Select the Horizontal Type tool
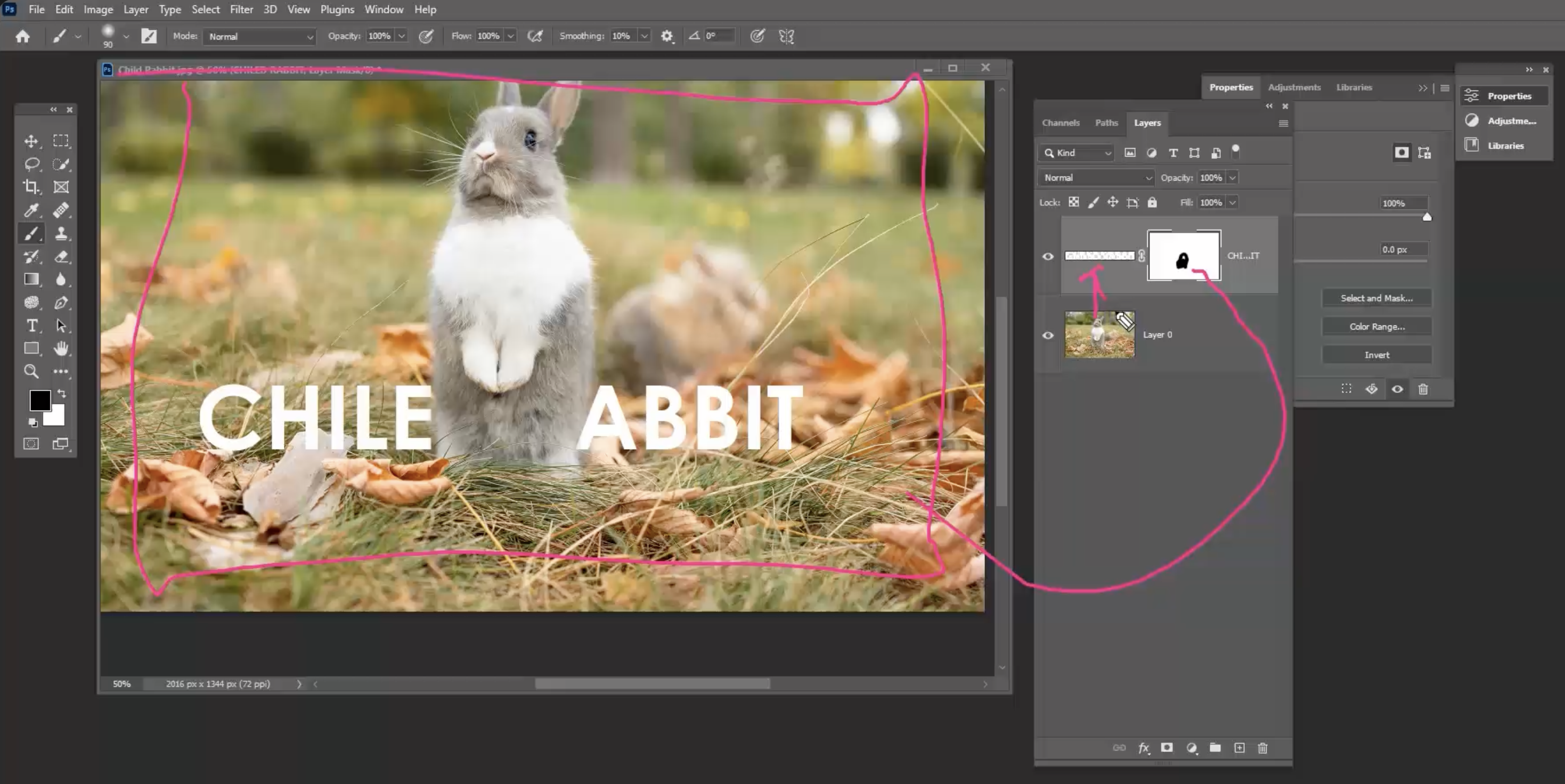The height and width of the screenshot is (784, 1565). (31, 325)
